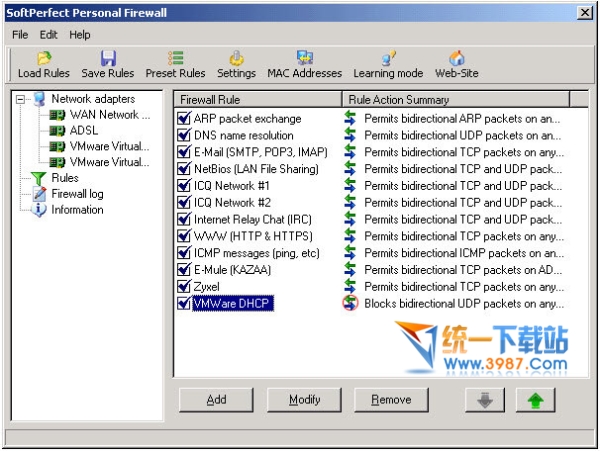600x452 pixels.
Task: Click 'Blocks bidirectional UDP packets' summary text
Action: point(464,304)
